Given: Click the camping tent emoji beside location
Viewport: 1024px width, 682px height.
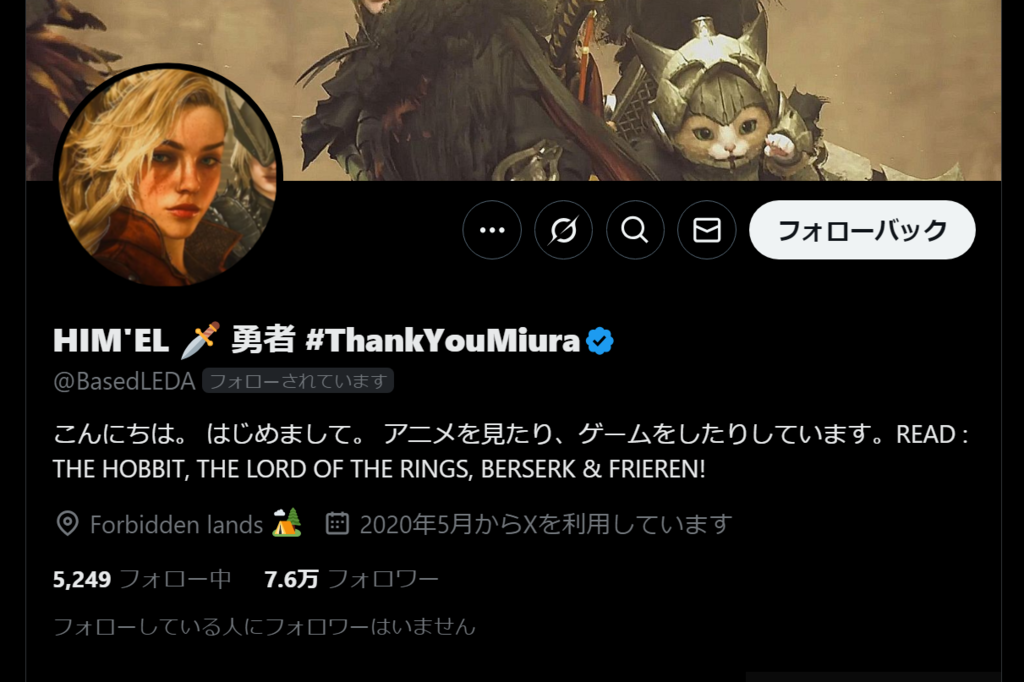Looking at the screenshot, I should click(x=287, y=523).
